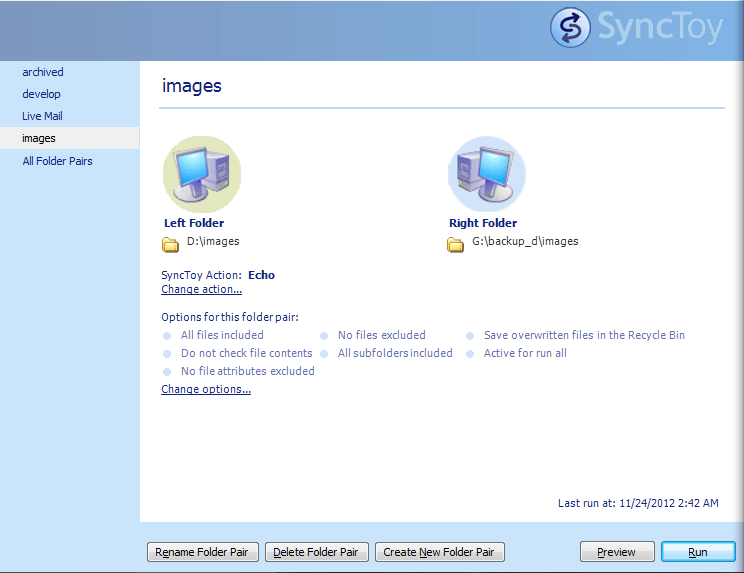This screenshot has height=573, width=744.
Task: Click the folder icon beside D:\images
Action: click(170, 244)
